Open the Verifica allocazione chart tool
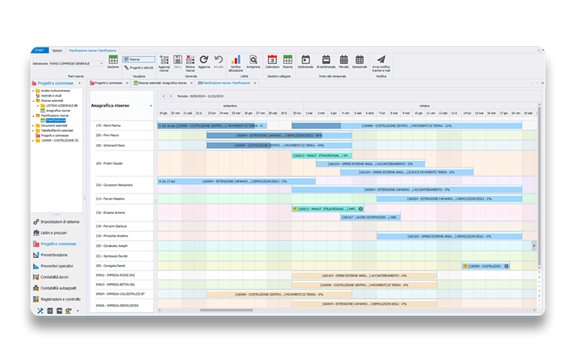576x362 pixels. point(236,63)
